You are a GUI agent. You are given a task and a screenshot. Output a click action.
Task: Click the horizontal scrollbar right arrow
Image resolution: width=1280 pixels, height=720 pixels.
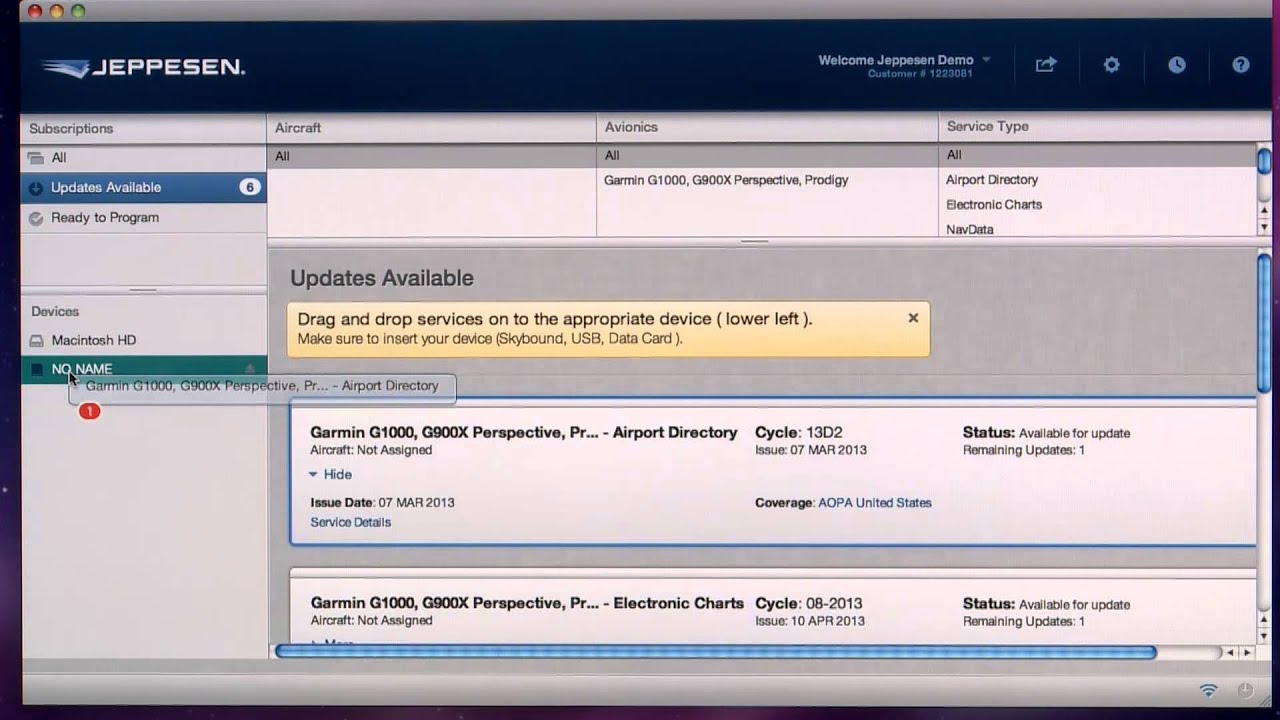click(x=1246, y=653)
